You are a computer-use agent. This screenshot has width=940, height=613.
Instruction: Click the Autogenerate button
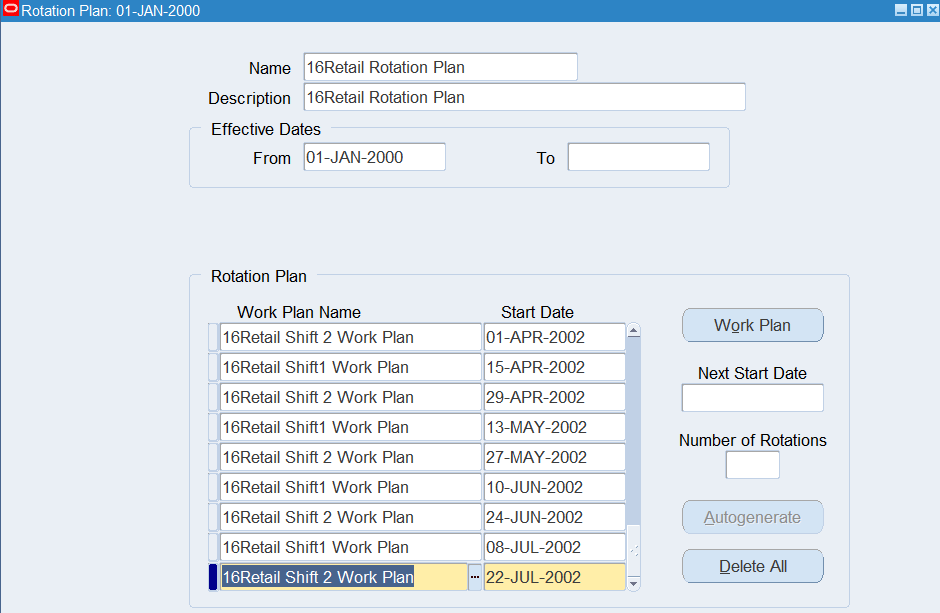[x=752, y=517]
